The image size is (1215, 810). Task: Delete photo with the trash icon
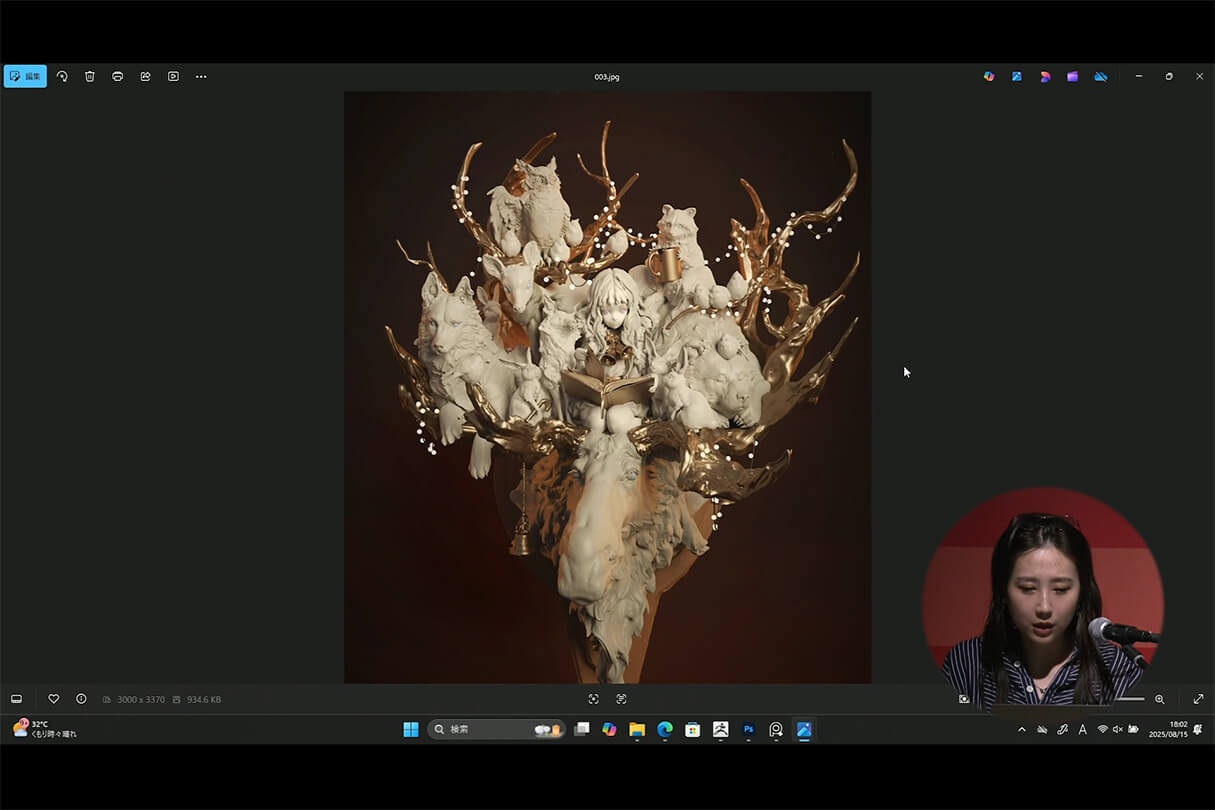90,76
